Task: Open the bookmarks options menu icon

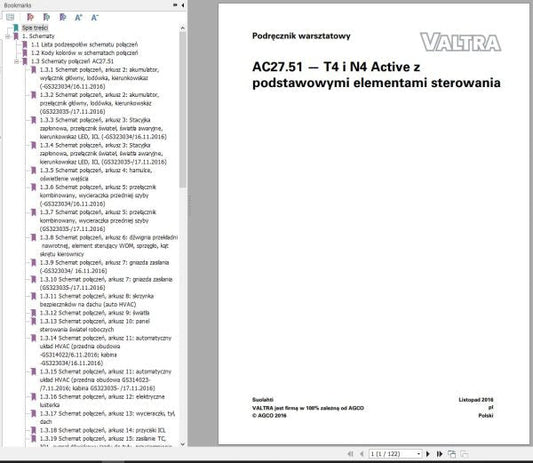Action: [10, 17]
